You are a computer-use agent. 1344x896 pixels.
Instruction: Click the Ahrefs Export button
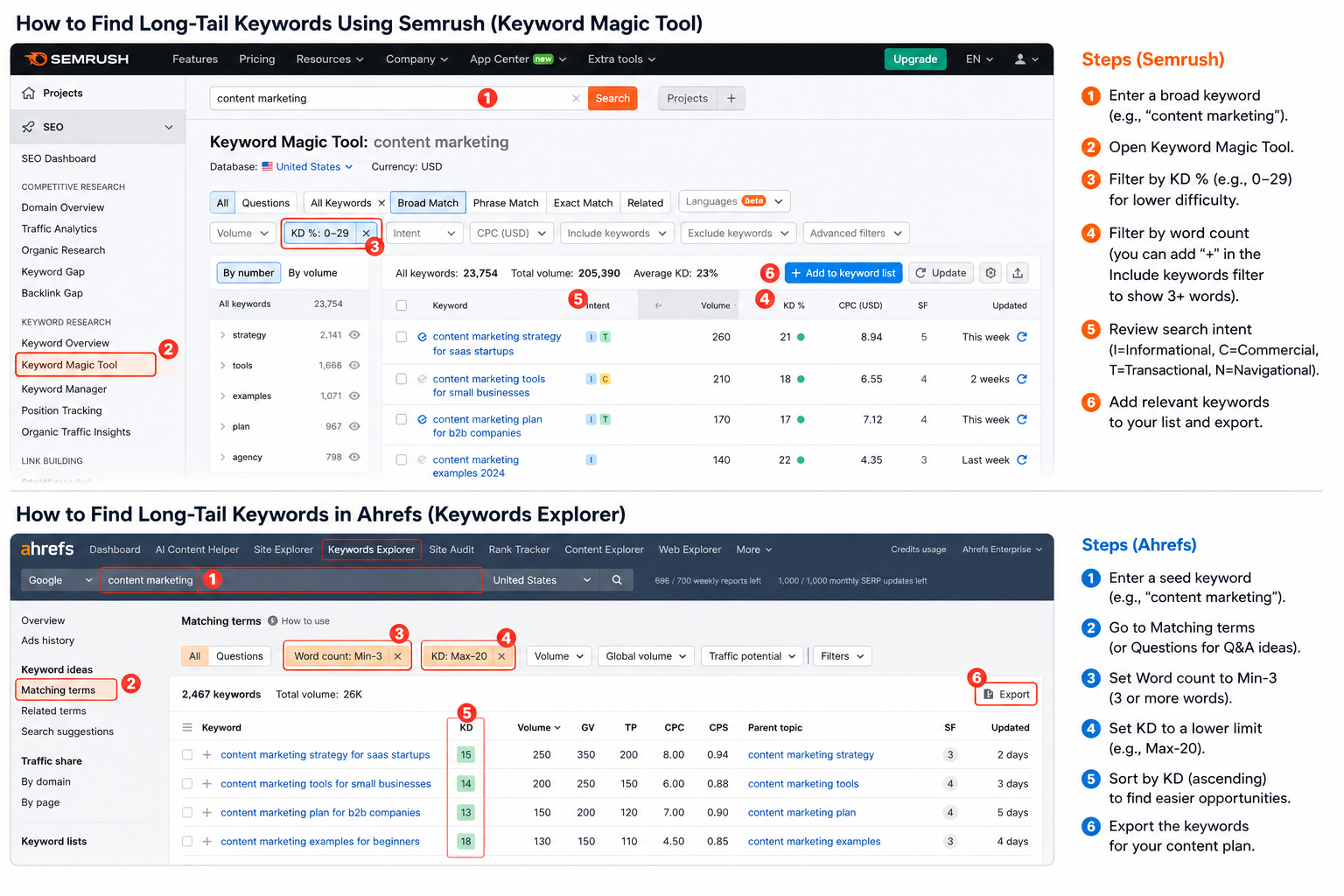click(x=1006, y=694)
